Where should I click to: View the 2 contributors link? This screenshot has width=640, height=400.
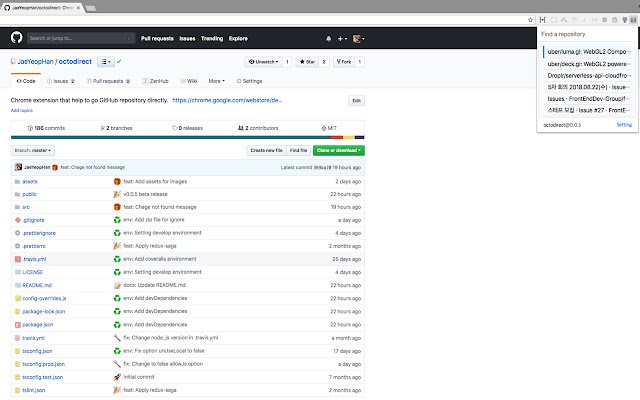point(258,128)
